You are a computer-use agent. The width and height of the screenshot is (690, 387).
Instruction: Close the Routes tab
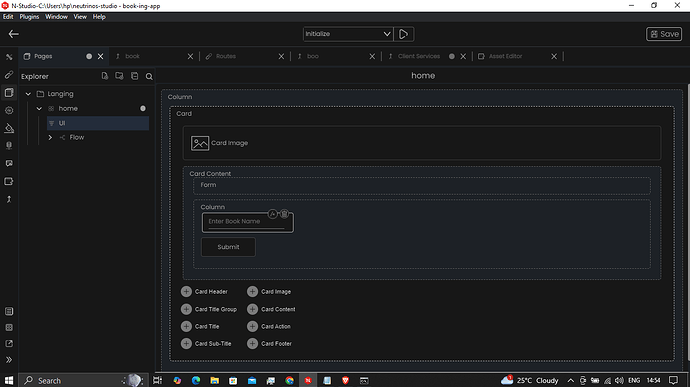tap(281, 56)
